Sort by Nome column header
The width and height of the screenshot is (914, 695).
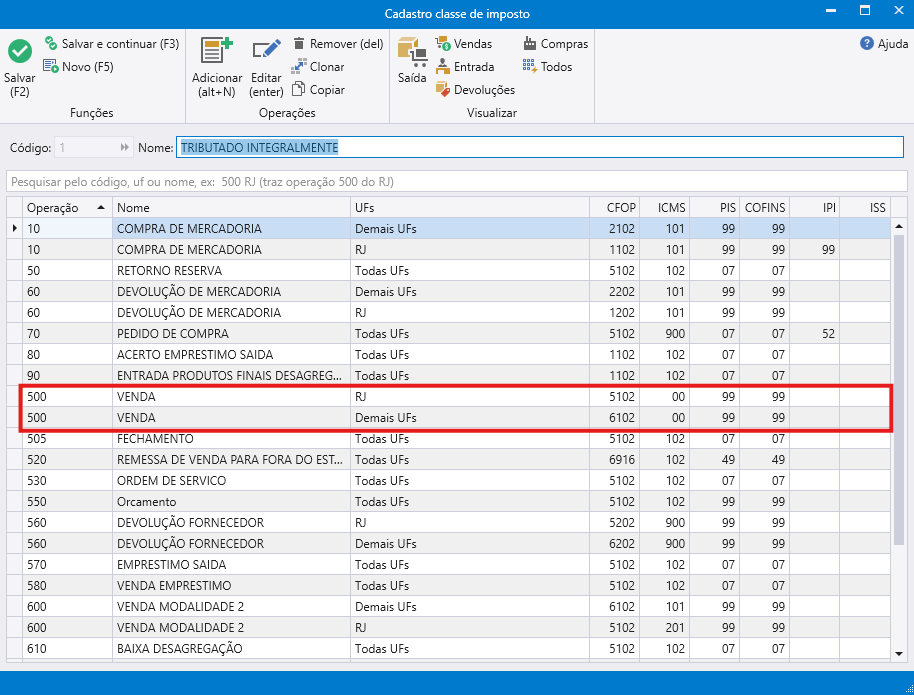coord(231,208)
